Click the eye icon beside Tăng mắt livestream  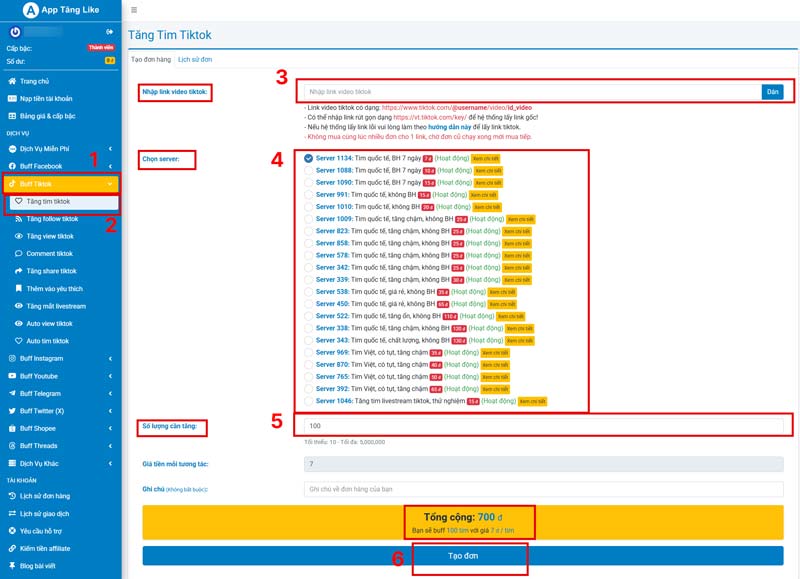coord(19,306)
